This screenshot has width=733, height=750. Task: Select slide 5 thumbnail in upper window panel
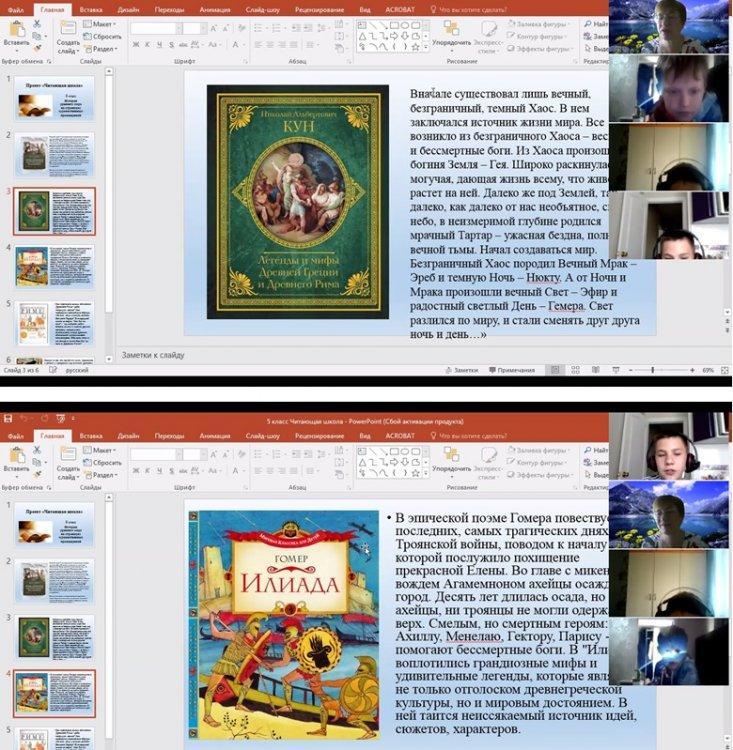[x=54, y=323]
